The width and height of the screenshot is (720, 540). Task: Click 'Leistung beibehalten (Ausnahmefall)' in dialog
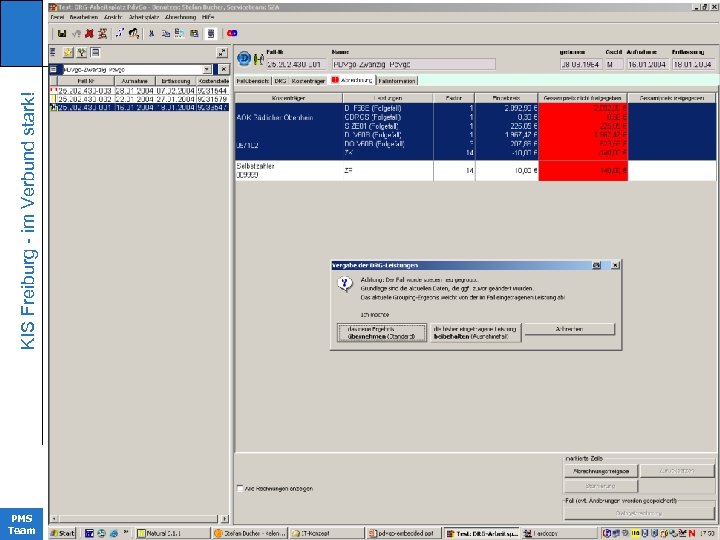point(475,333)
